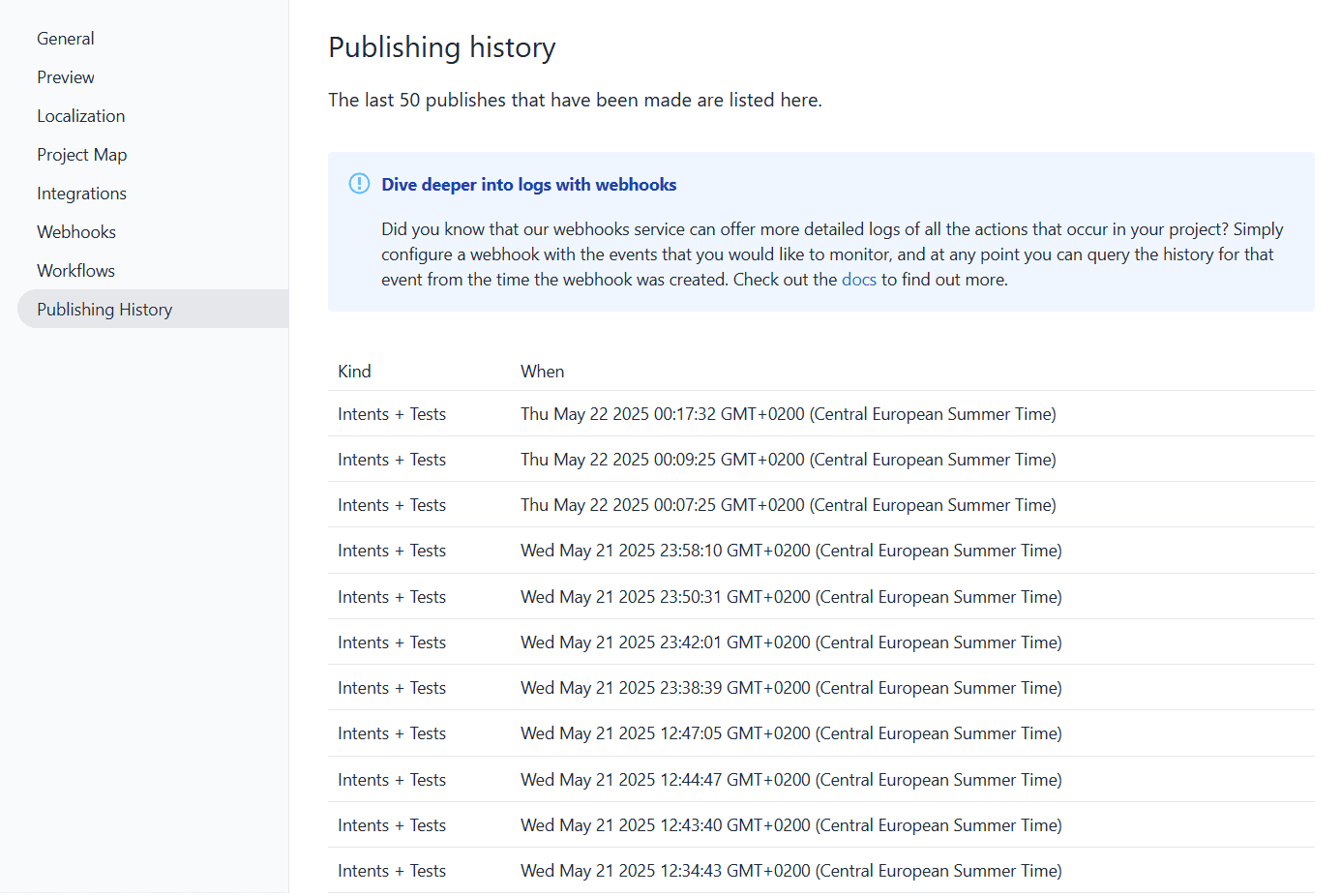Navigate to Webhooks settings
Screen dimensions: 1341x896
pos(76,232)
